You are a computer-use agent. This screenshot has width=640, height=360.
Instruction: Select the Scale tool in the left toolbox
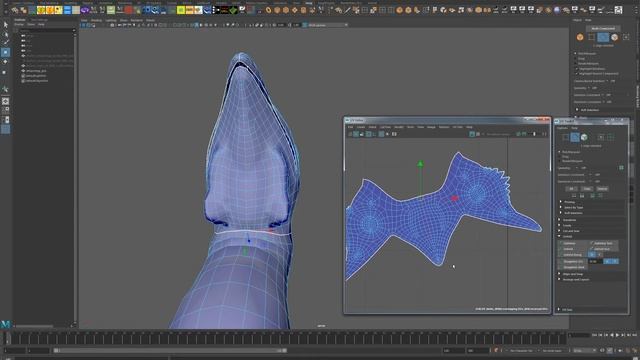coord(5,72)
